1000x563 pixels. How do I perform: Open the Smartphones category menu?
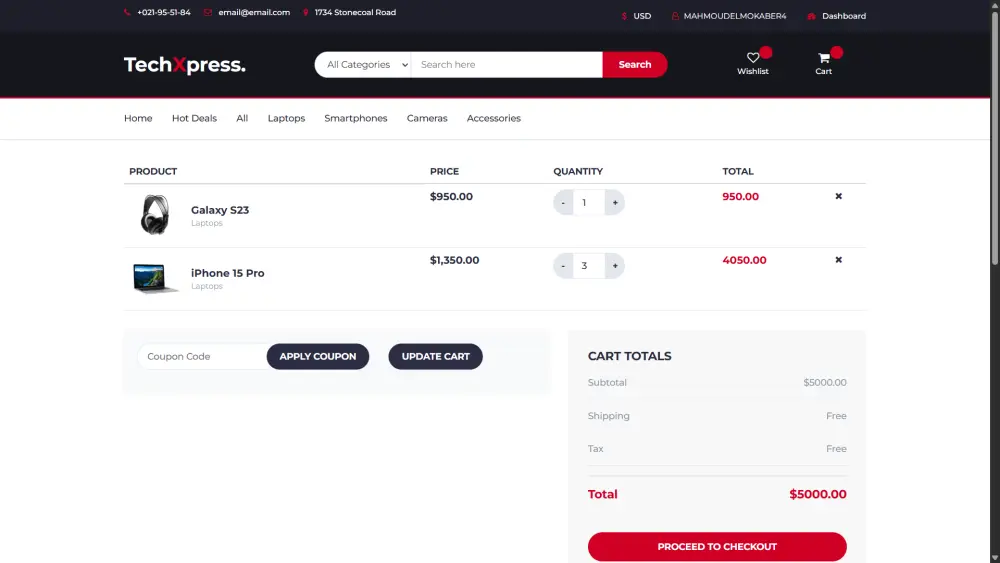pyautogui.click(x=355, y=118)
